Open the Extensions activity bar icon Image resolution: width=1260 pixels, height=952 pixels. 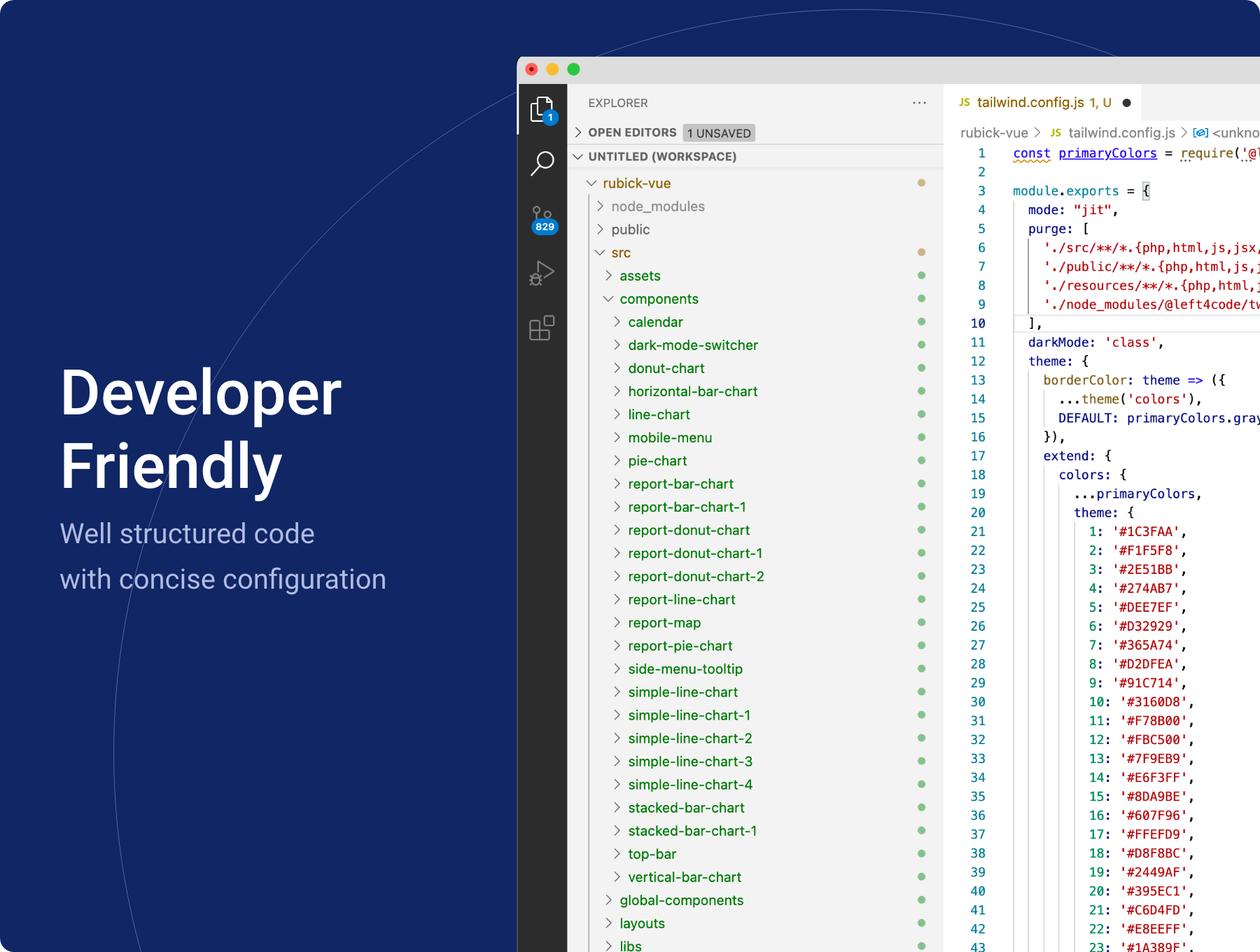click(542, 328)
